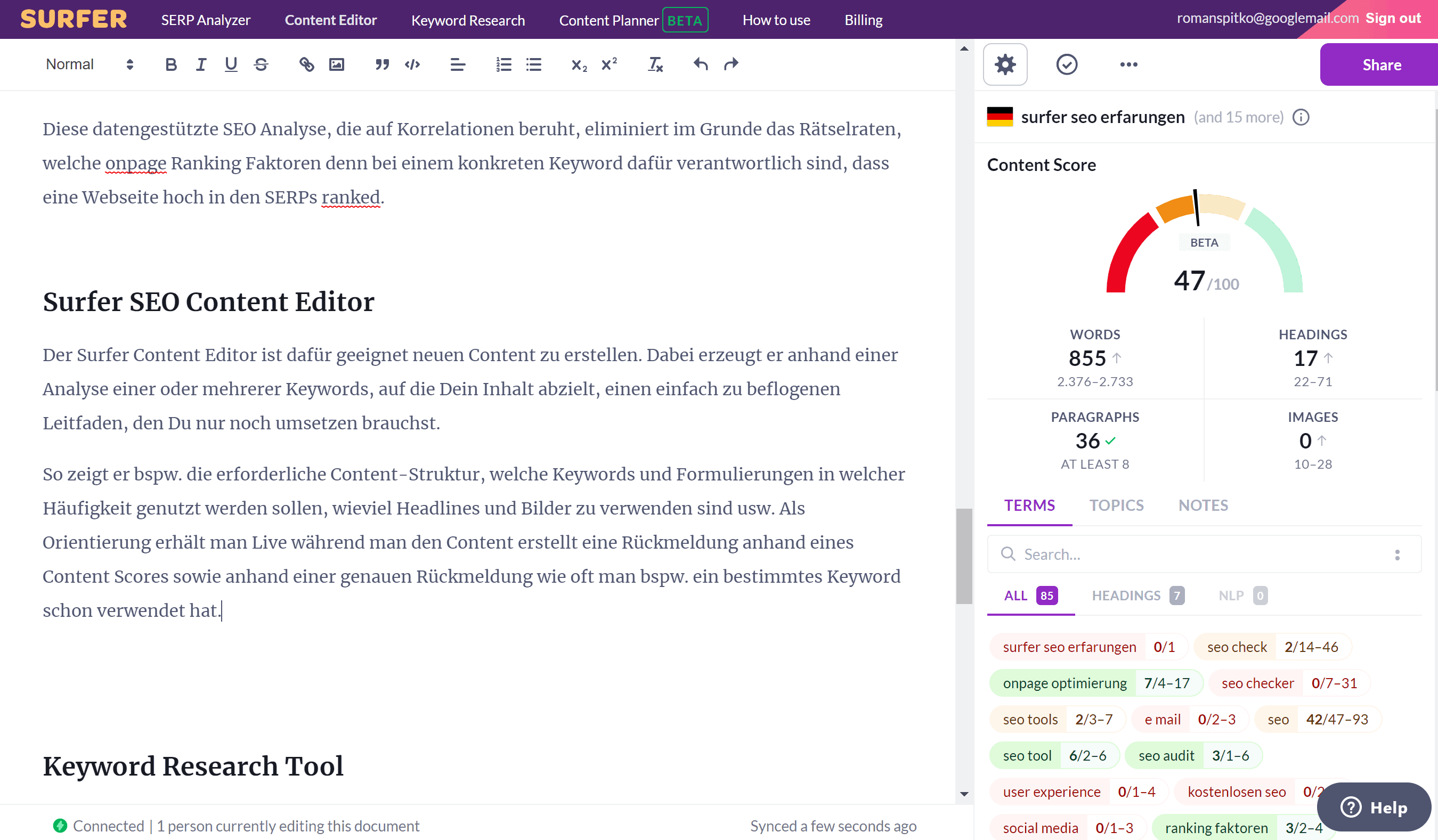This screenshot has height=840, width=1438.
Task: Click the editor scrollbar thumb
Action: point(964,556)
